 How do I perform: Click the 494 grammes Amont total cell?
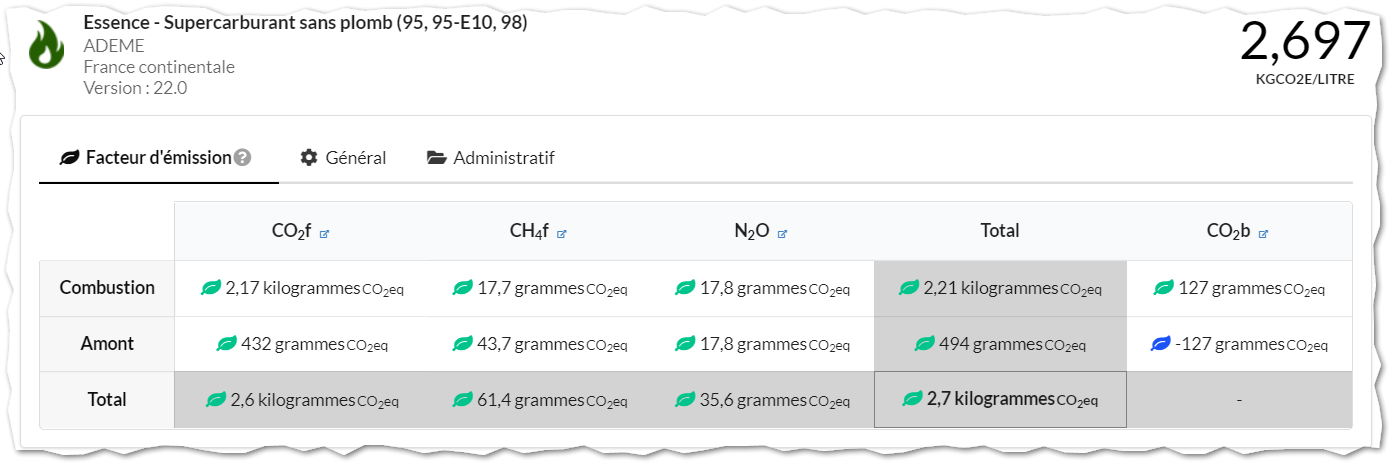[x=1000, y=344]
